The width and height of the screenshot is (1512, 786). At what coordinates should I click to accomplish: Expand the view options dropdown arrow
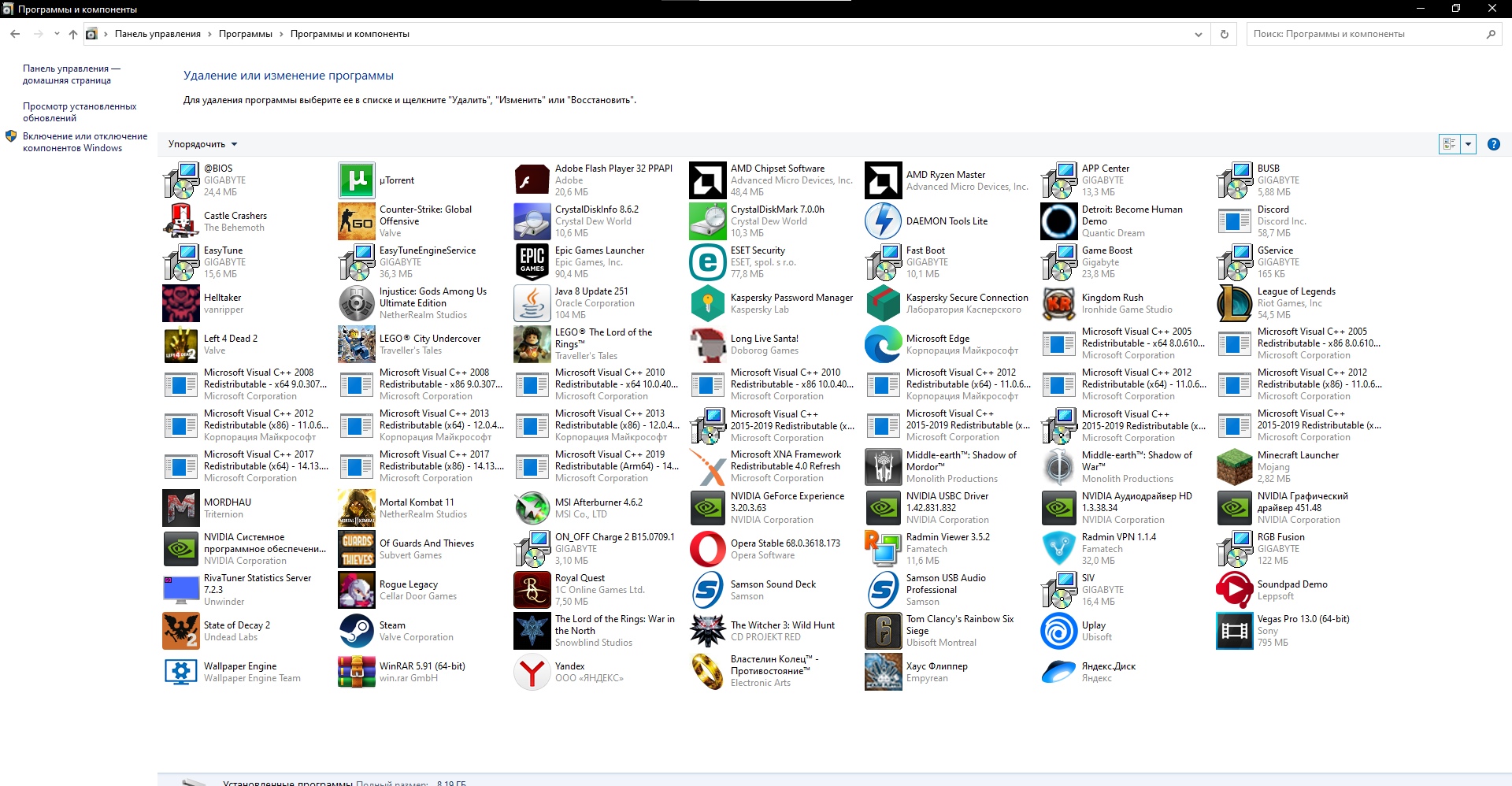coord(1468,144)
